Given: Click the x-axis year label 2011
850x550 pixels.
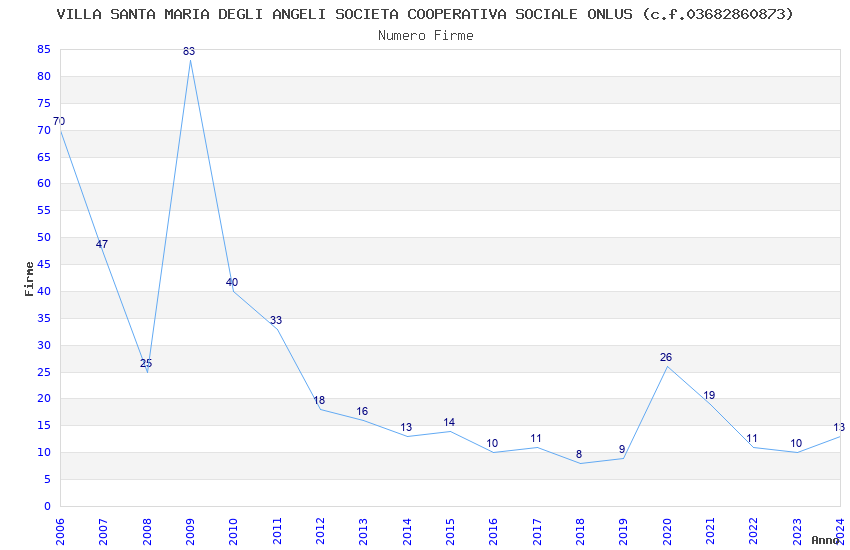Looking at the screenshot, I should tap(276, 531).
